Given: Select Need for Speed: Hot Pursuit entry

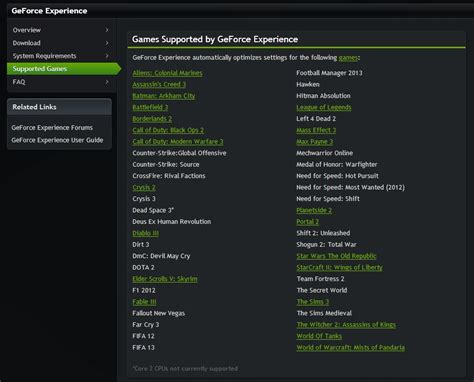Looking at the screenshot, I should 337,176.
